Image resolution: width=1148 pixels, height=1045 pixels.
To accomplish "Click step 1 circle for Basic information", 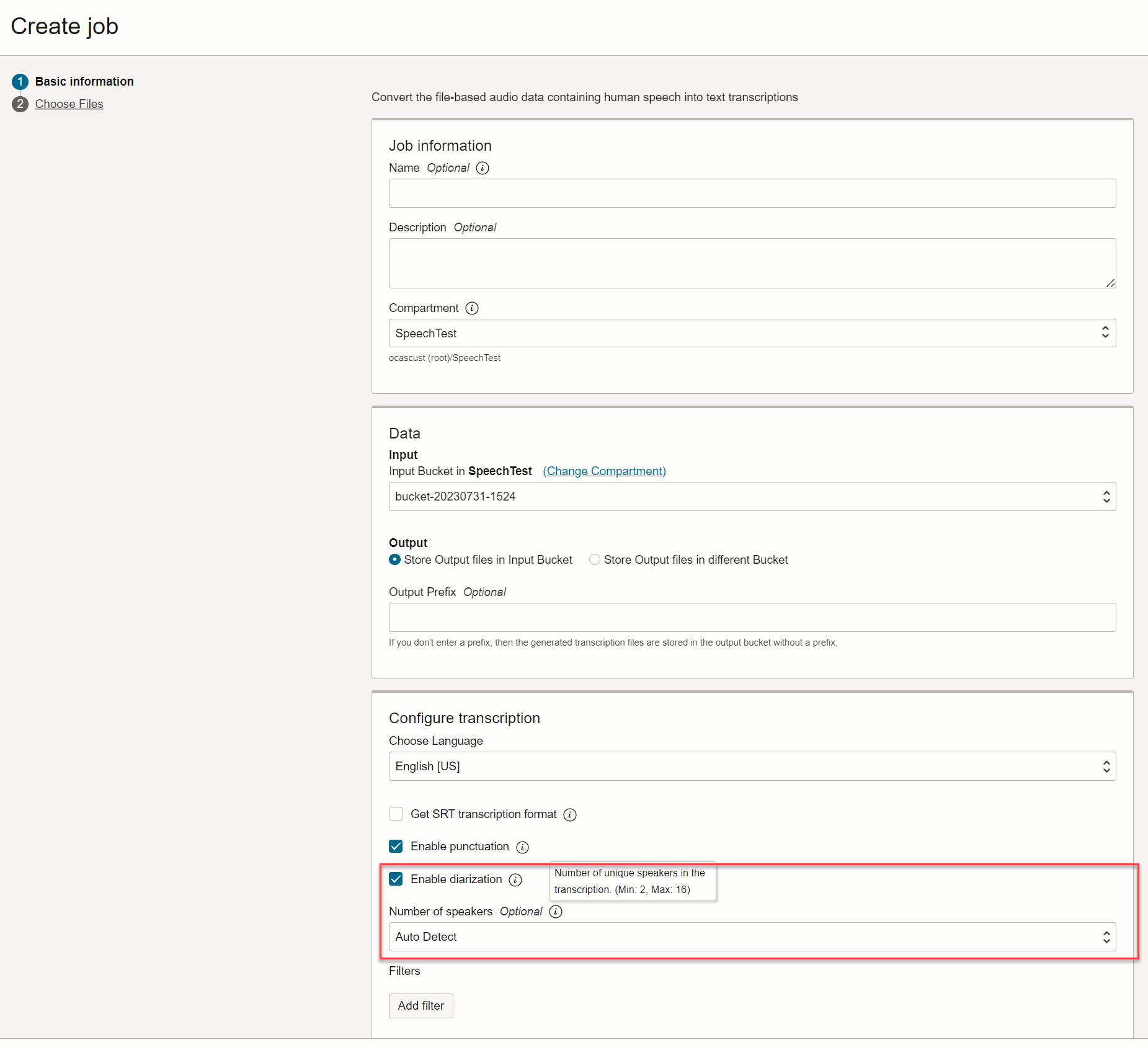I will tap(20, 82).
